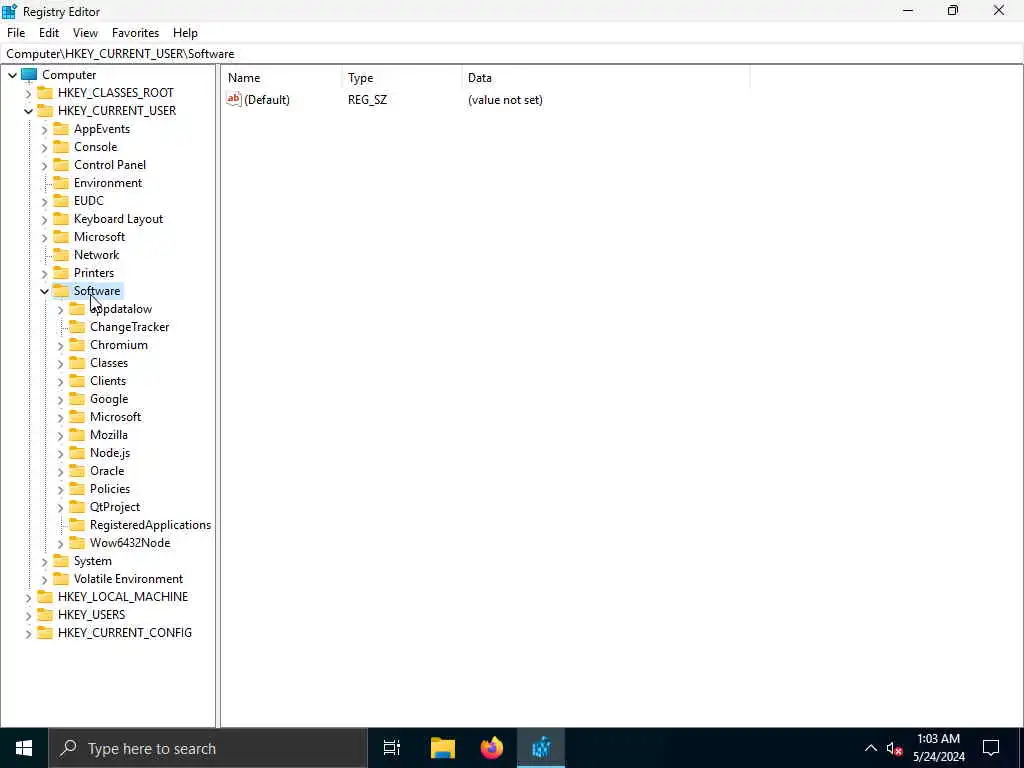Open the View menu

(x=85, y=33)
